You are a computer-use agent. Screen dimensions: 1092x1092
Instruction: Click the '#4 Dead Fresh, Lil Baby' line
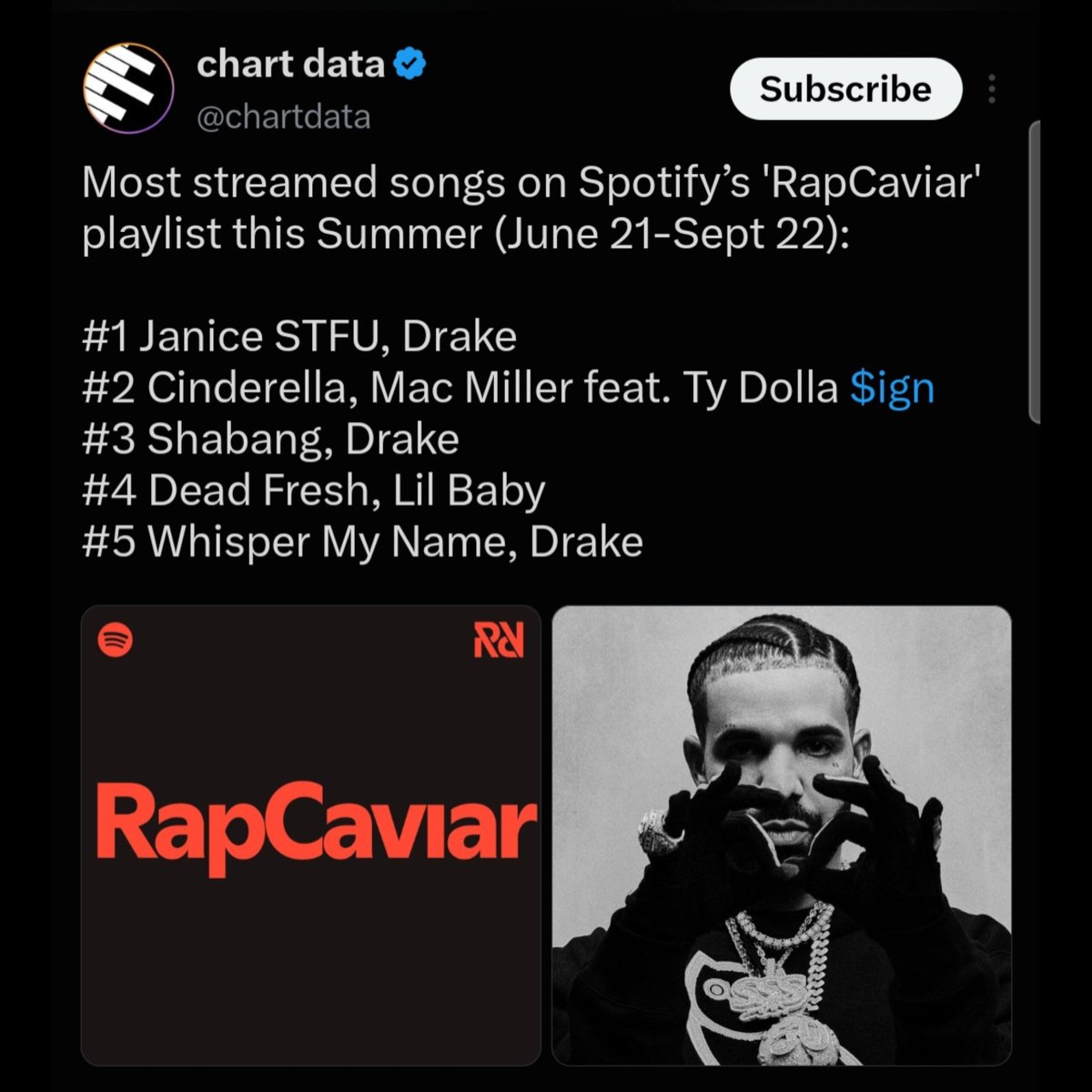[313, 491]
